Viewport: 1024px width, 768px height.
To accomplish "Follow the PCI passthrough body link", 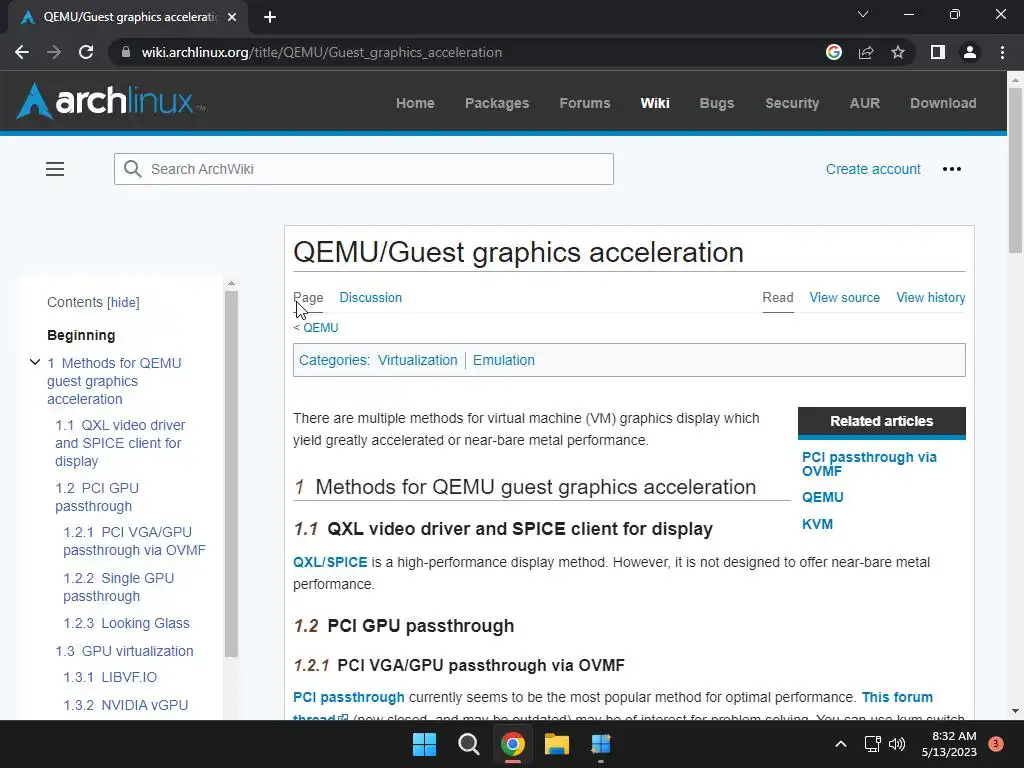I will (349, 697).
